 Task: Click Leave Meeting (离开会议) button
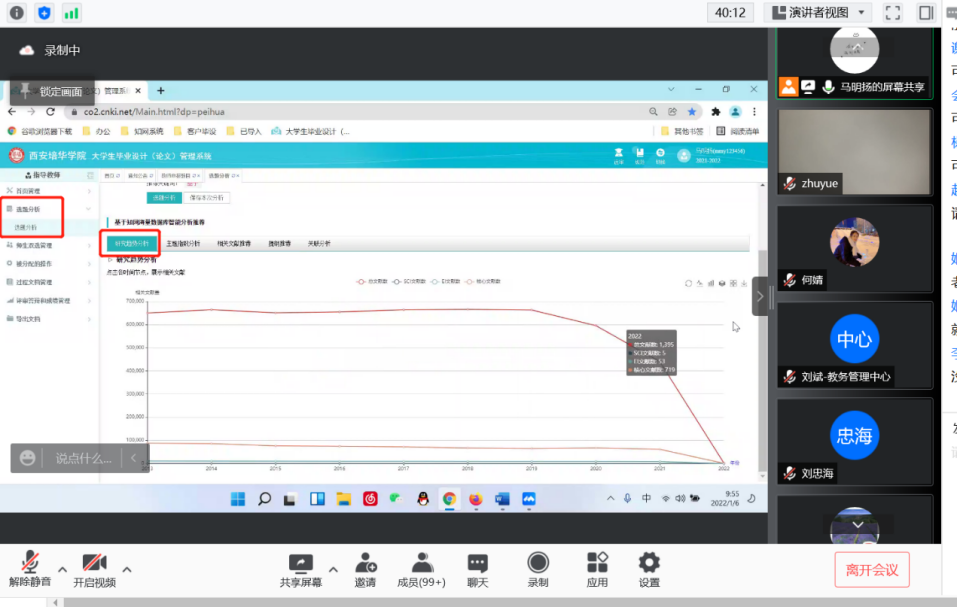tap(871, 570)
